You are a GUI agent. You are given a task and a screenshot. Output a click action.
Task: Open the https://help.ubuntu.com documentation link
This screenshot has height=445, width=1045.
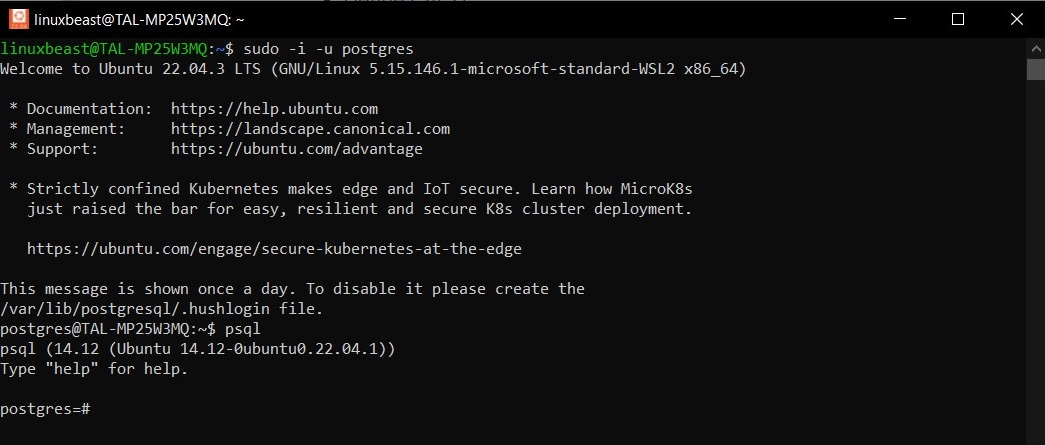[275, 109]
